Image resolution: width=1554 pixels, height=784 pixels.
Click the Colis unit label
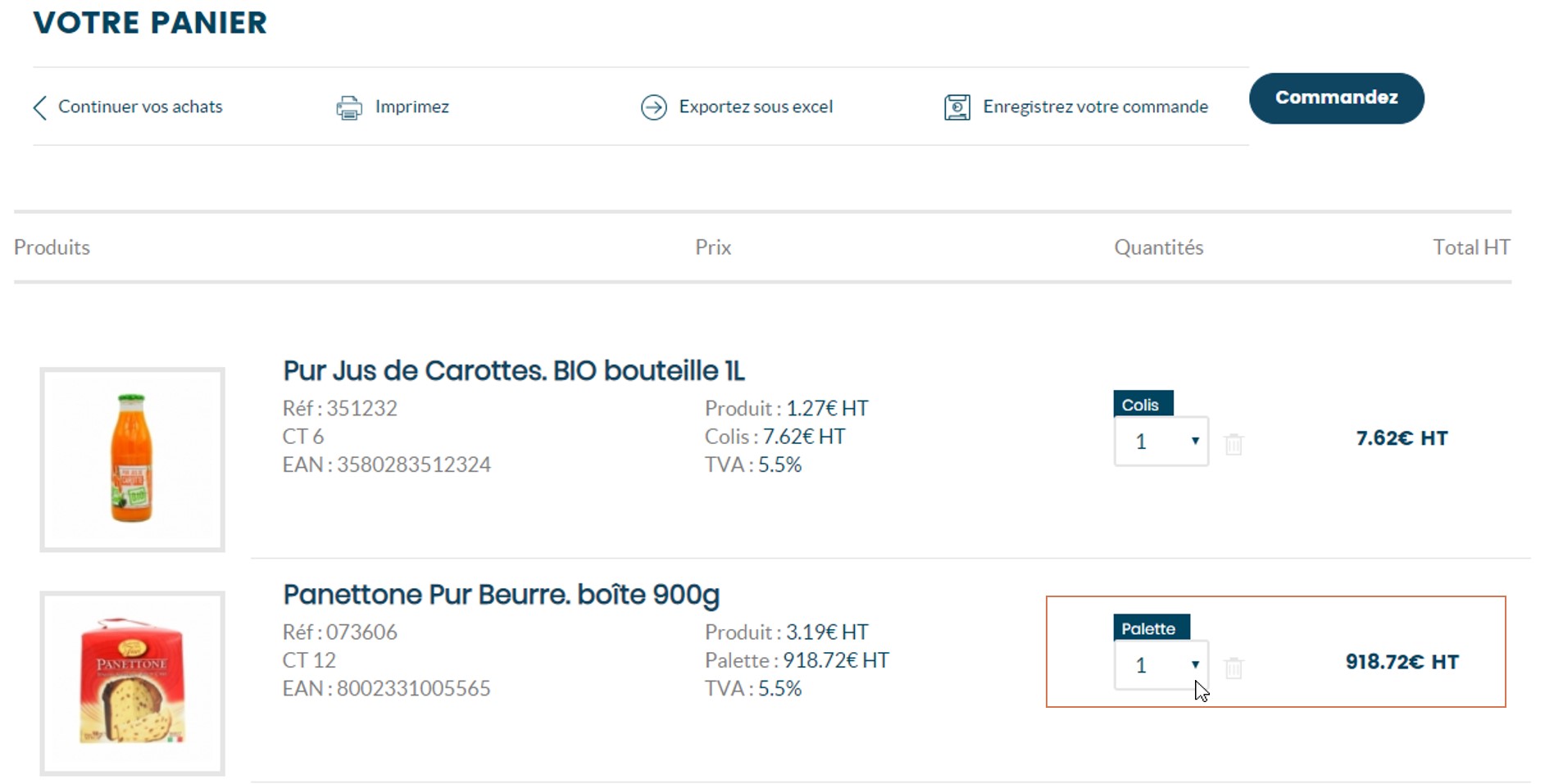click(x=1141, y=405)
